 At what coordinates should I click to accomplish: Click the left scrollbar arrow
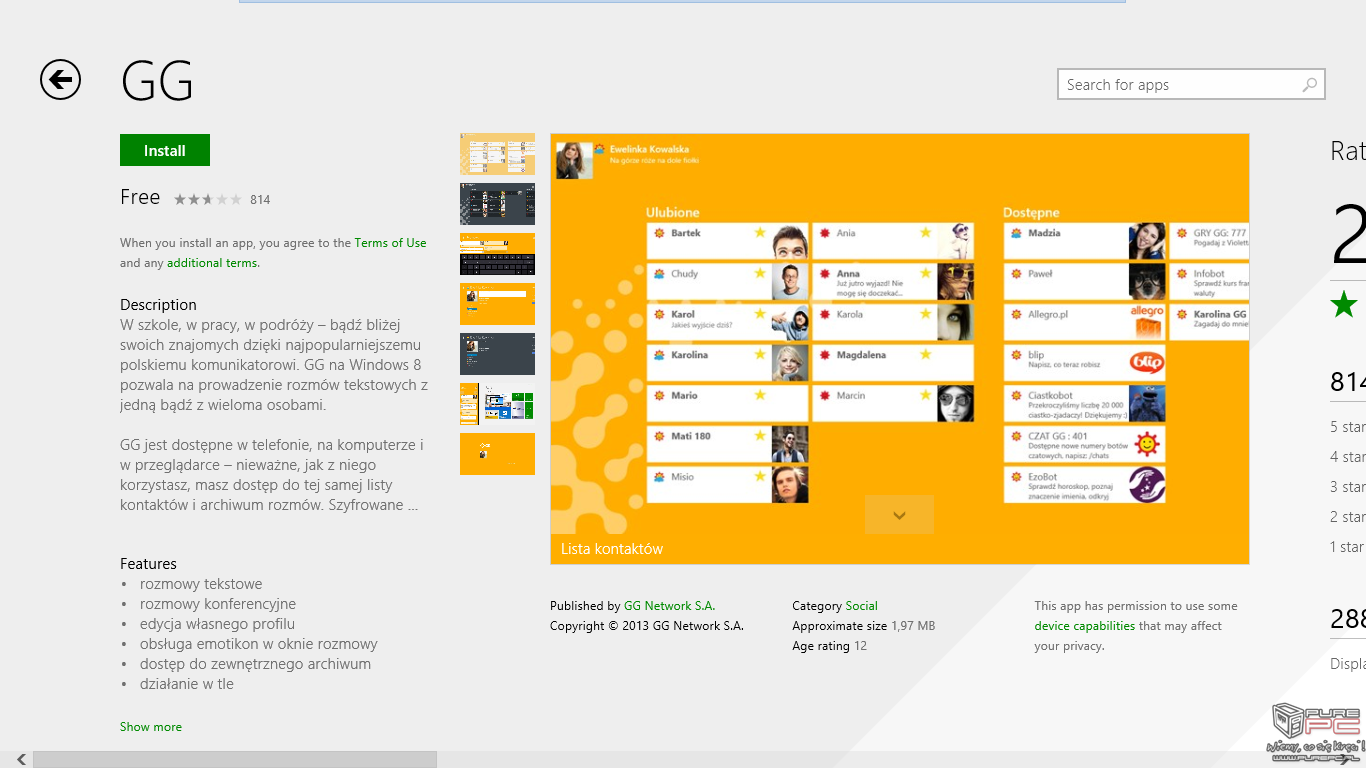tap(21, 760)
